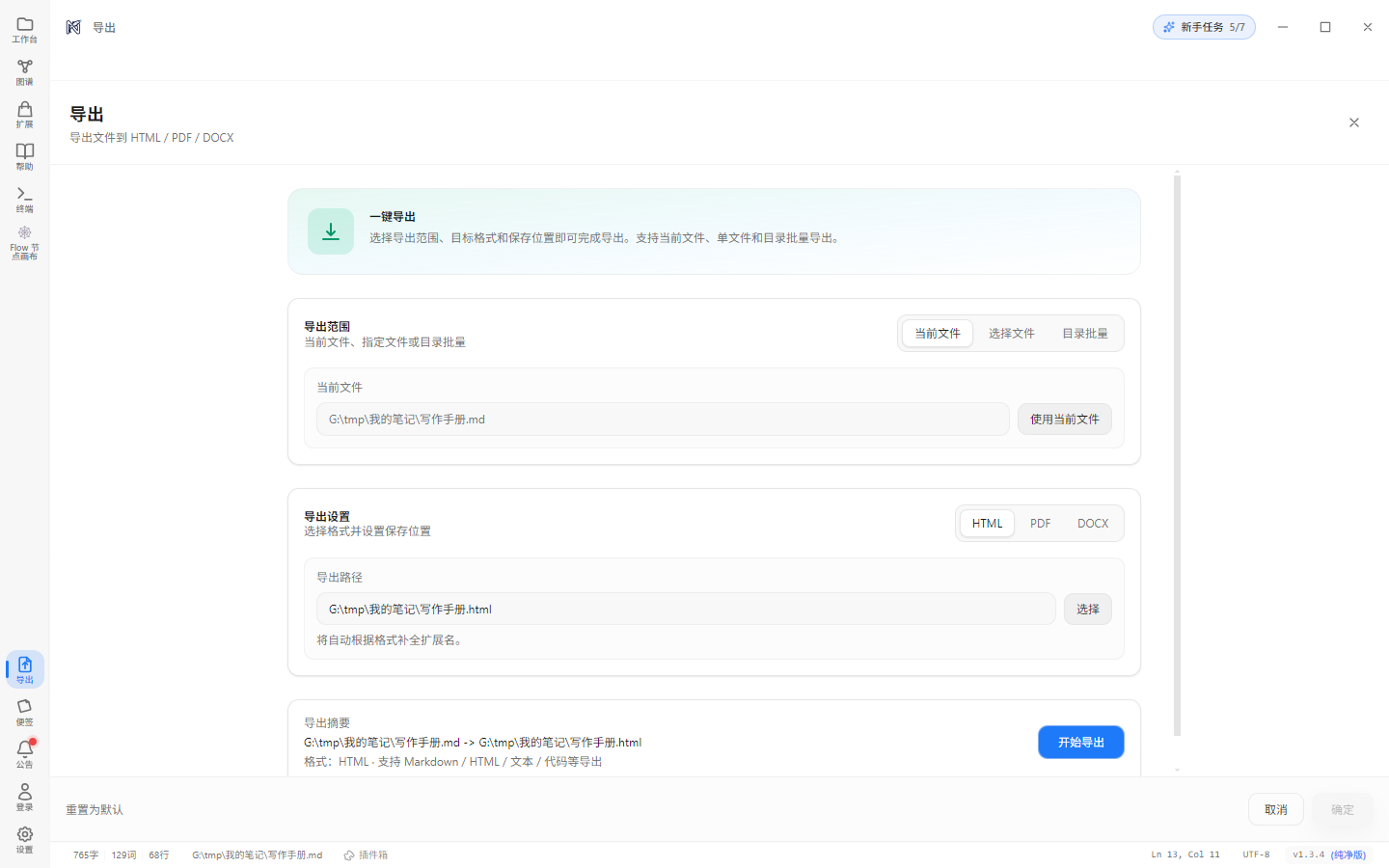Click the app logo in title bar

(x=73, y=27)
